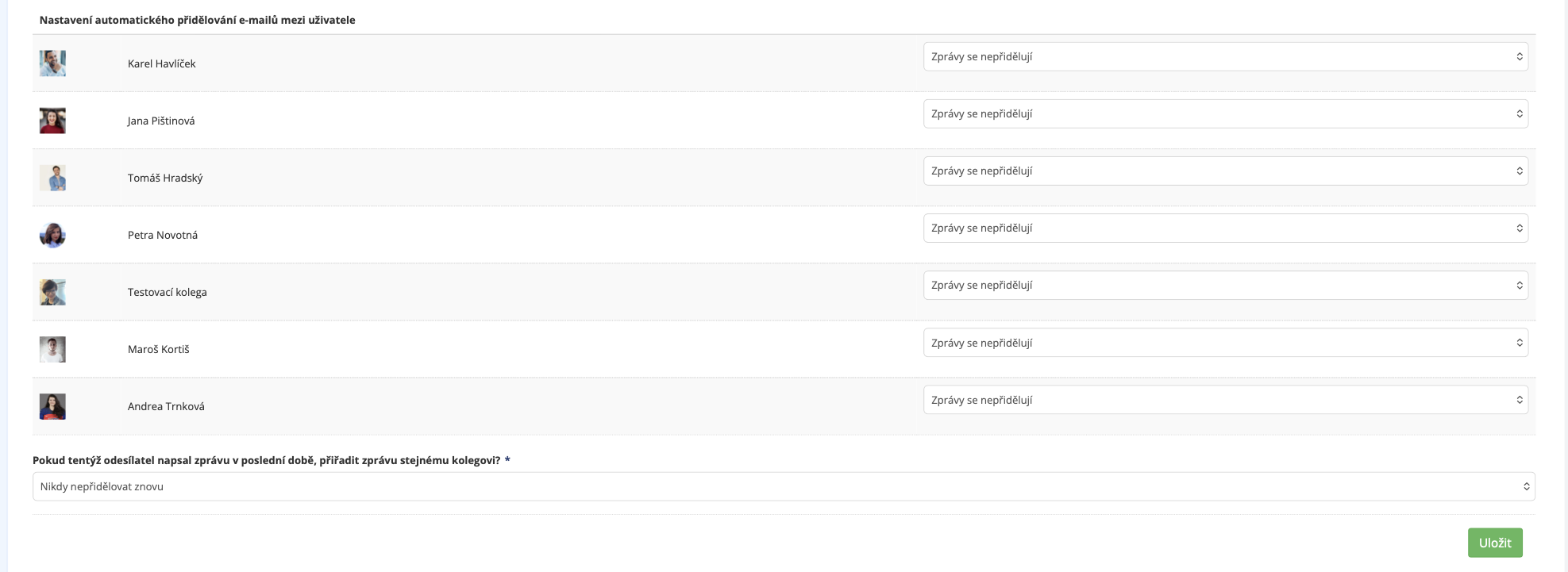Click Karel Havlíček's avatar photo
This screenshot has height=572, width=1568.
coord(52,63)
